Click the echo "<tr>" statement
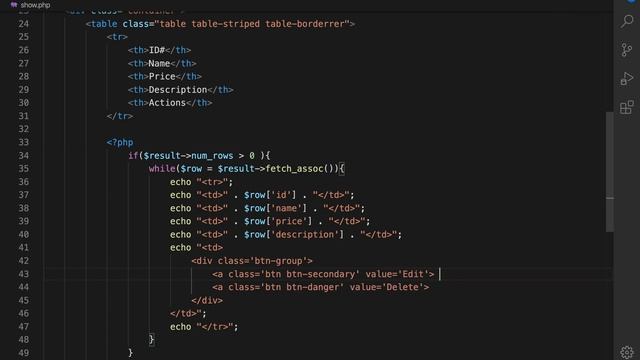 (202, 182)
